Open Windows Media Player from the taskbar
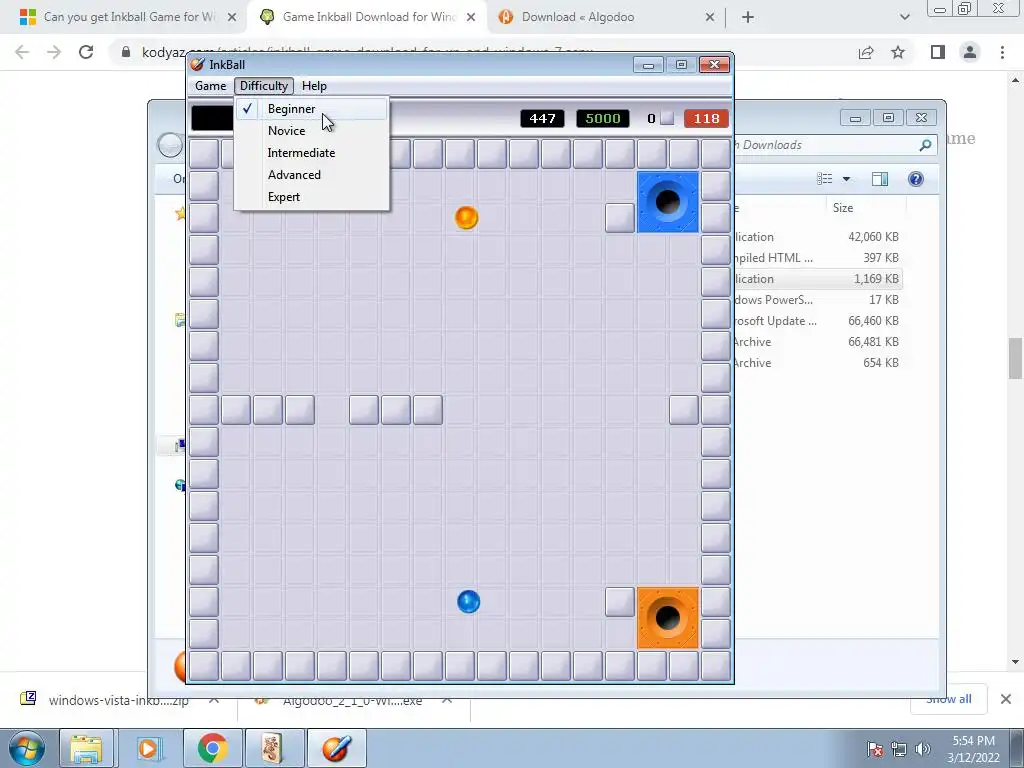The height and width of the screenshot is (768, 1024). click(x=148, y=748)
